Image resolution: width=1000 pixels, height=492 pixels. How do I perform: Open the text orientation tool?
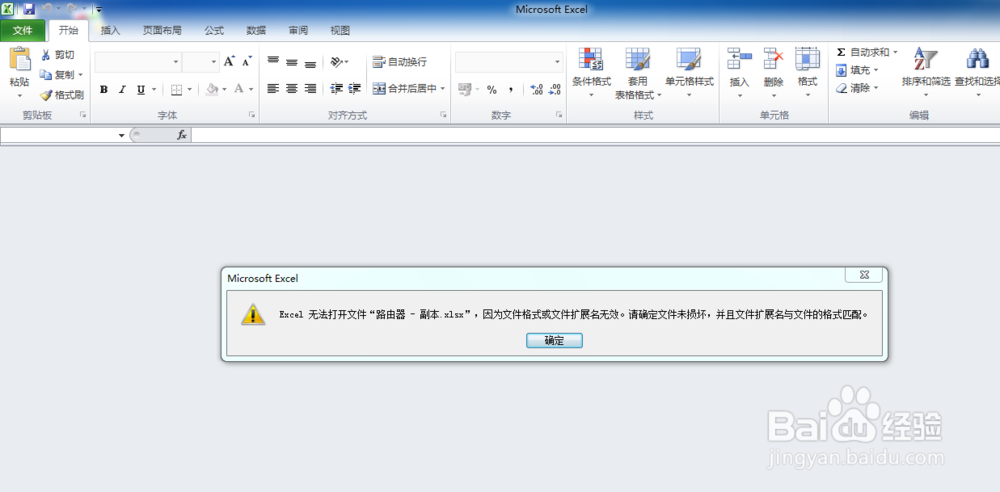coord(340,62)
